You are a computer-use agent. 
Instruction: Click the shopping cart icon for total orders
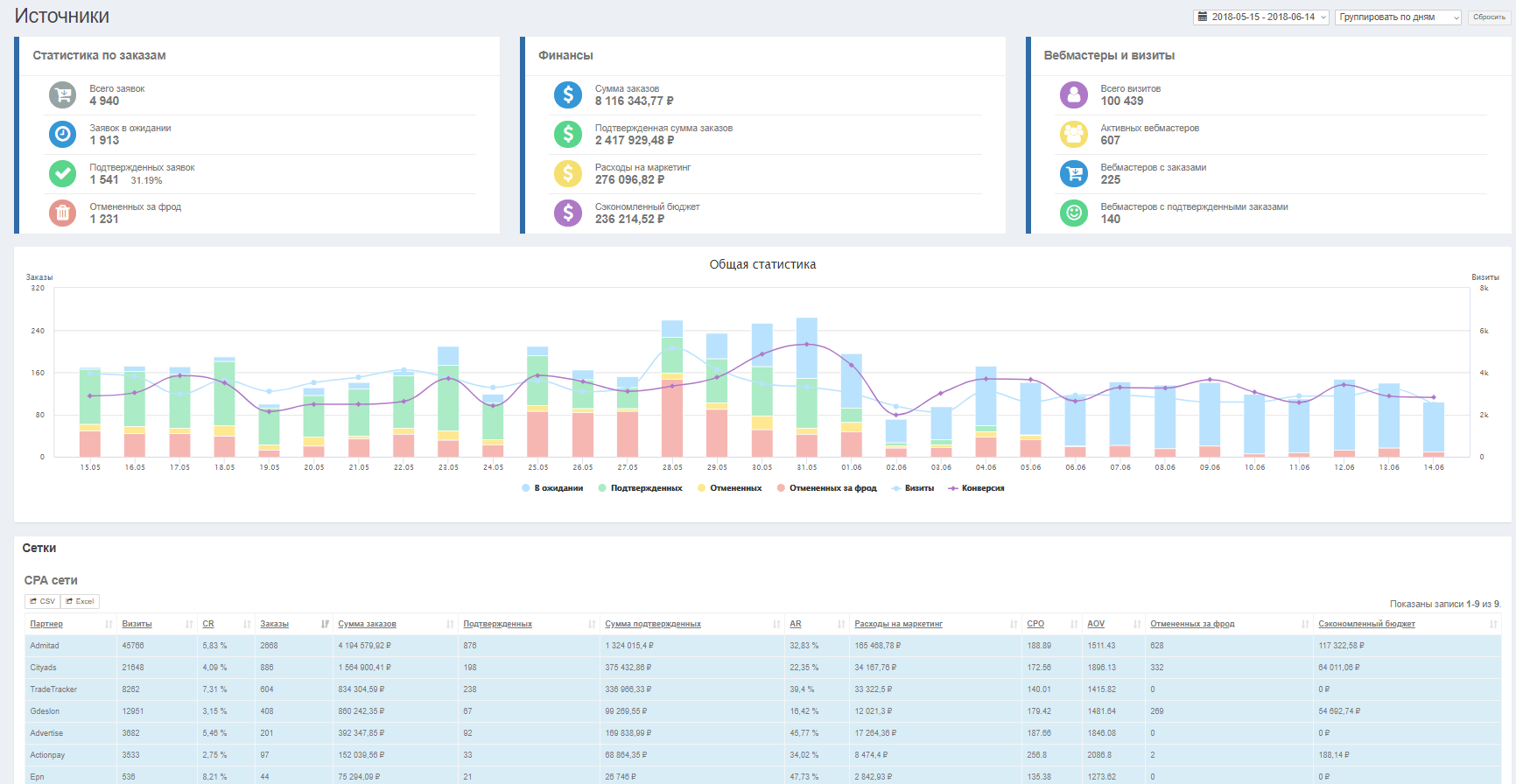pyautogui.click(x=62, y=94)
